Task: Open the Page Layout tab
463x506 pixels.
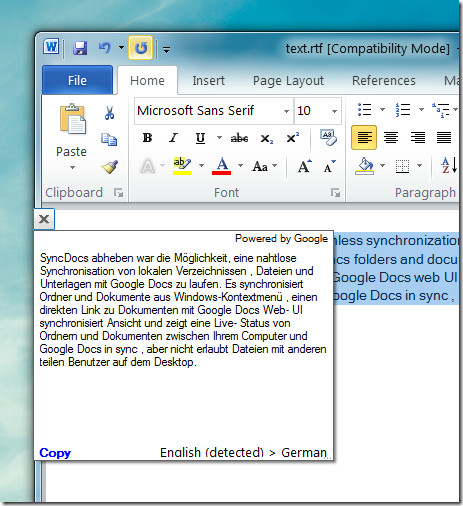Action: pos(288,81)
